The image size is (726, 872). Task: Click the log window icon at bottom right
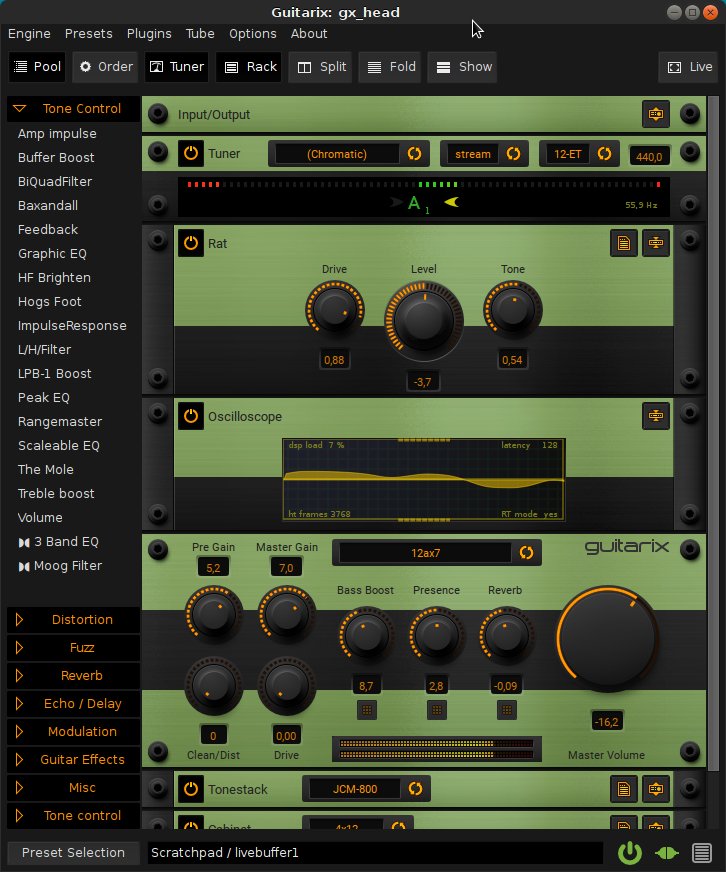pos(702,853)
